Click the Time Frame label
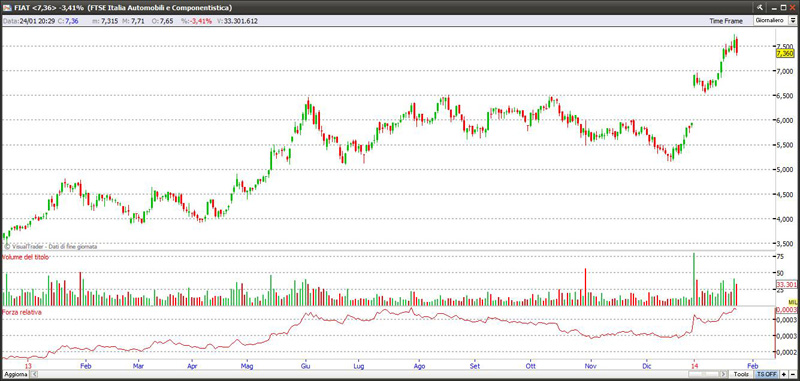The width and height of the screenshot is (800, 381). point(725,20)
